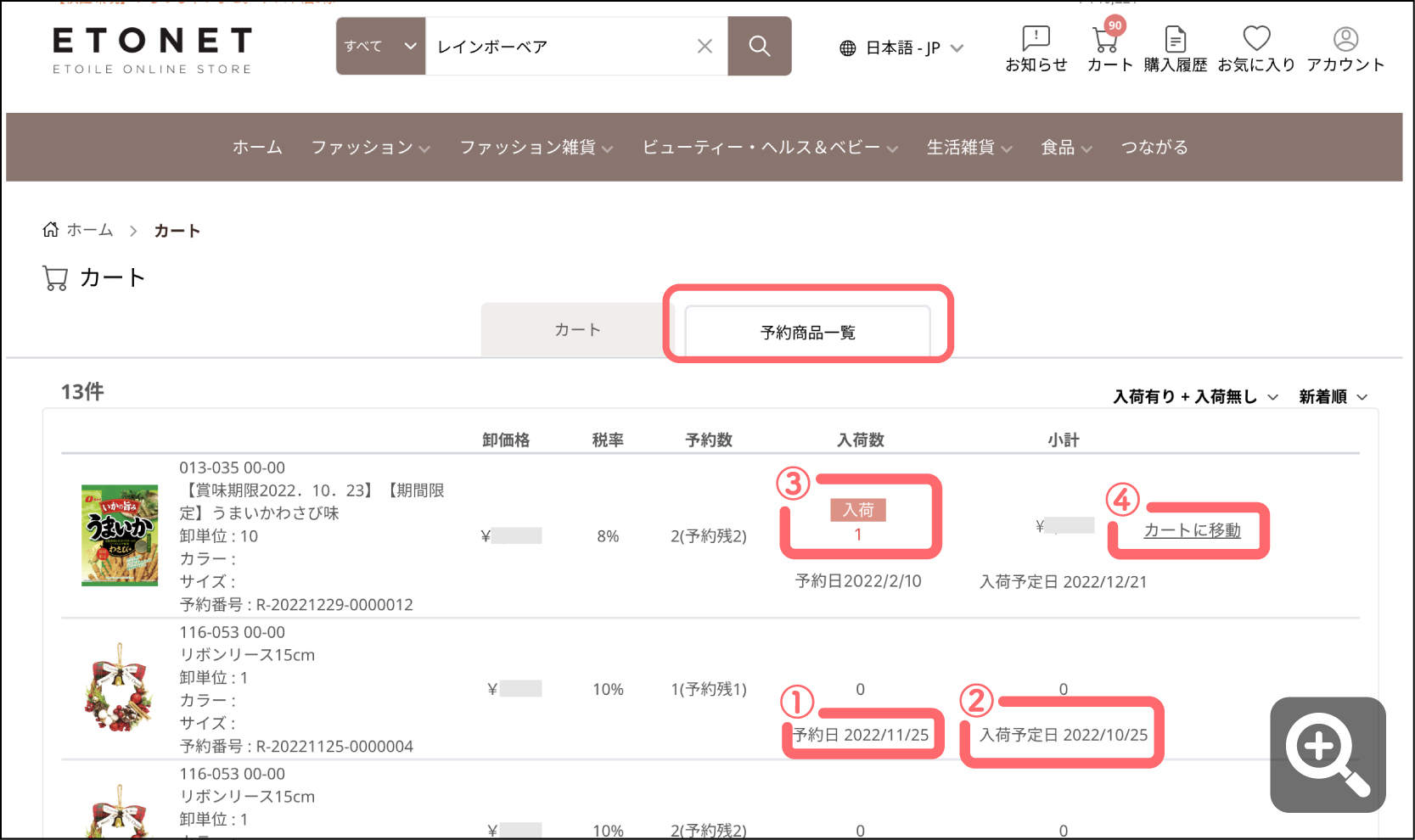Click the 予約数 column header
Viewport: 1415px width, 840px height.
709,440
